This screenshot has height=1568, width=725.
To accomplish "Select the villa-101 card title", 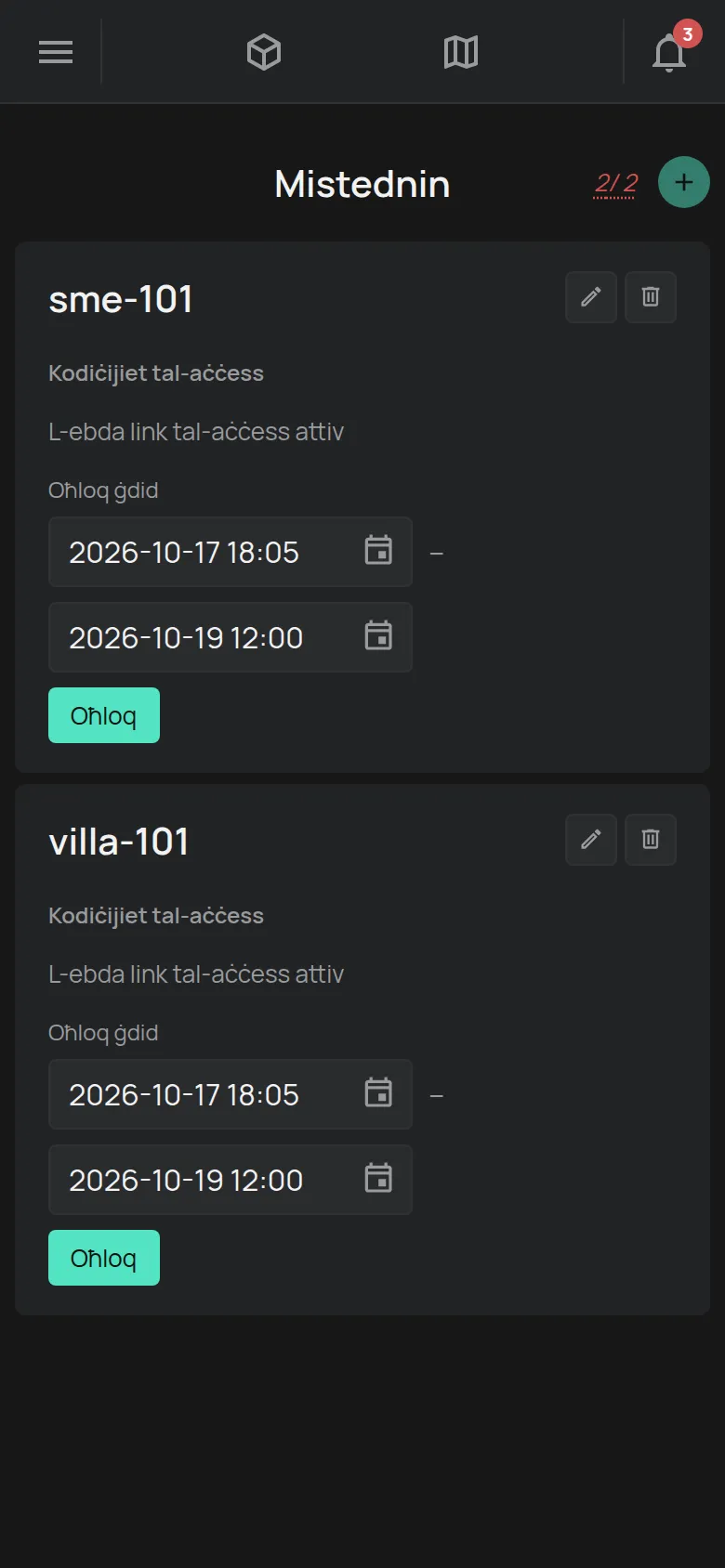I will coord(119,842).
